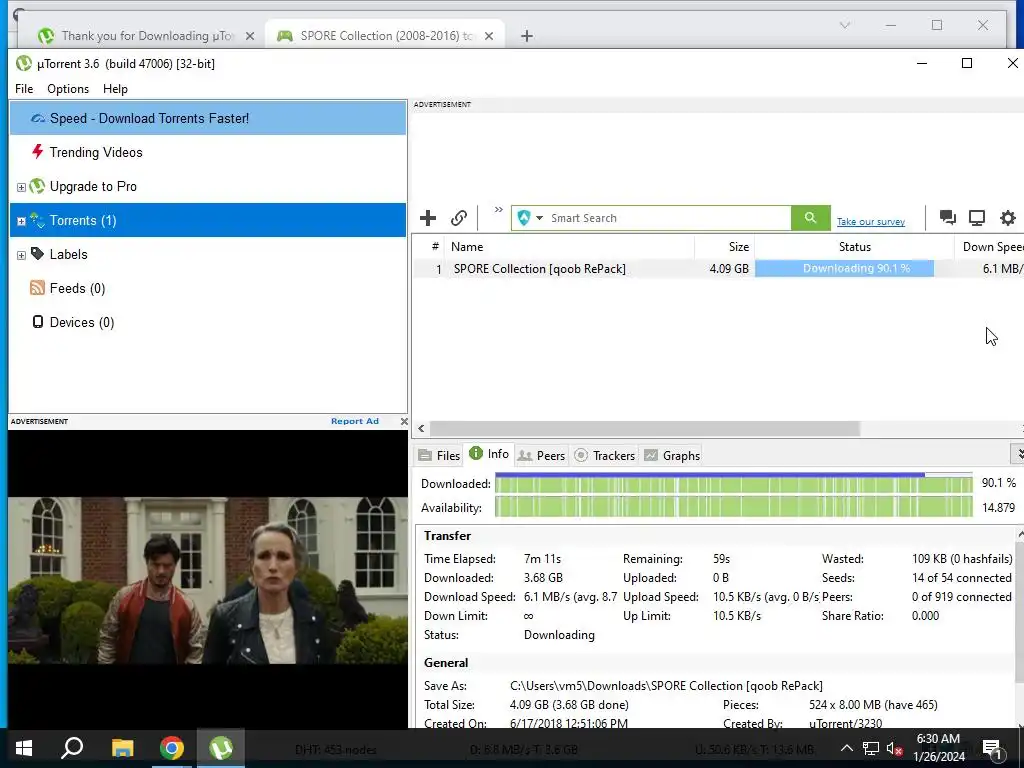Click the left arrow of torrent list scrollbar
This screenshot has width=1024, height=768.
pyautogui.click(x=421, y=428)
